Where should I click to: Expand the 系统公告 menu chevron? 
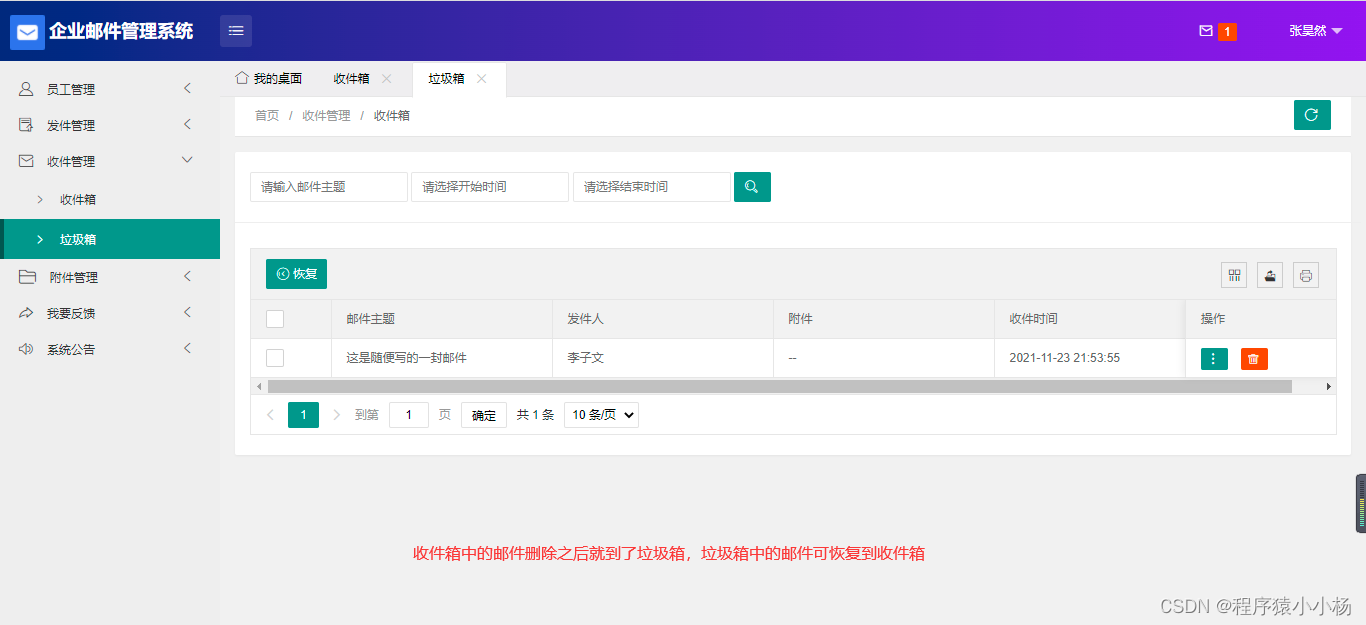point(187,349)
